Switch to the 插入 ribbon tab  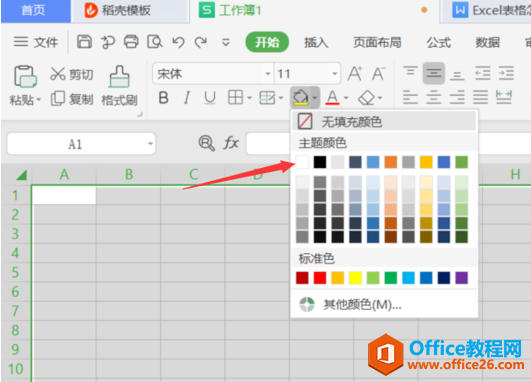click(x=316, y=42)
